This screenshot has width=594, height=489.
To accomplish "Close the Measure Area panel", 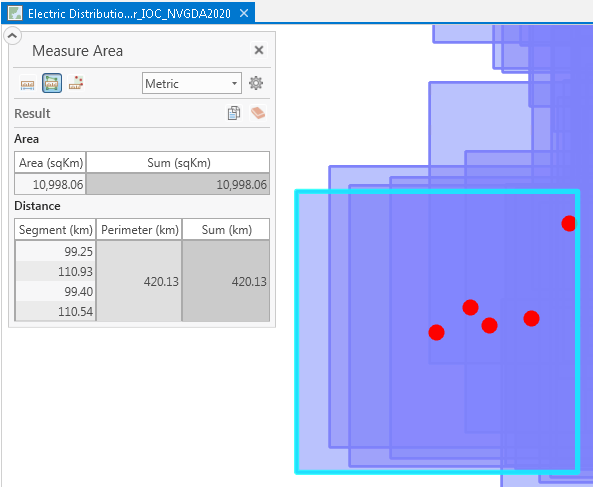I will [259, 50].
